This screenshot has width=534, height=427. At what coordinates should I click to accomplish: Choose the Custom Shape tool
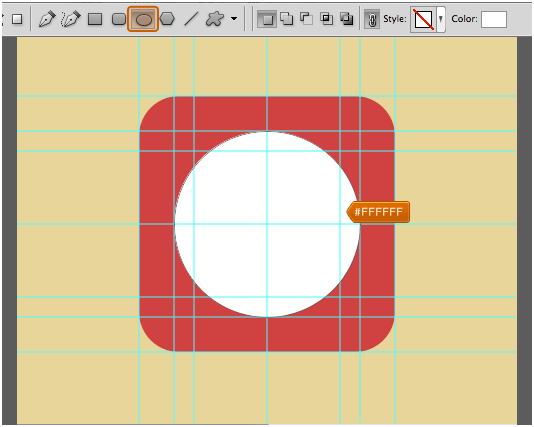tap(215, 19)
